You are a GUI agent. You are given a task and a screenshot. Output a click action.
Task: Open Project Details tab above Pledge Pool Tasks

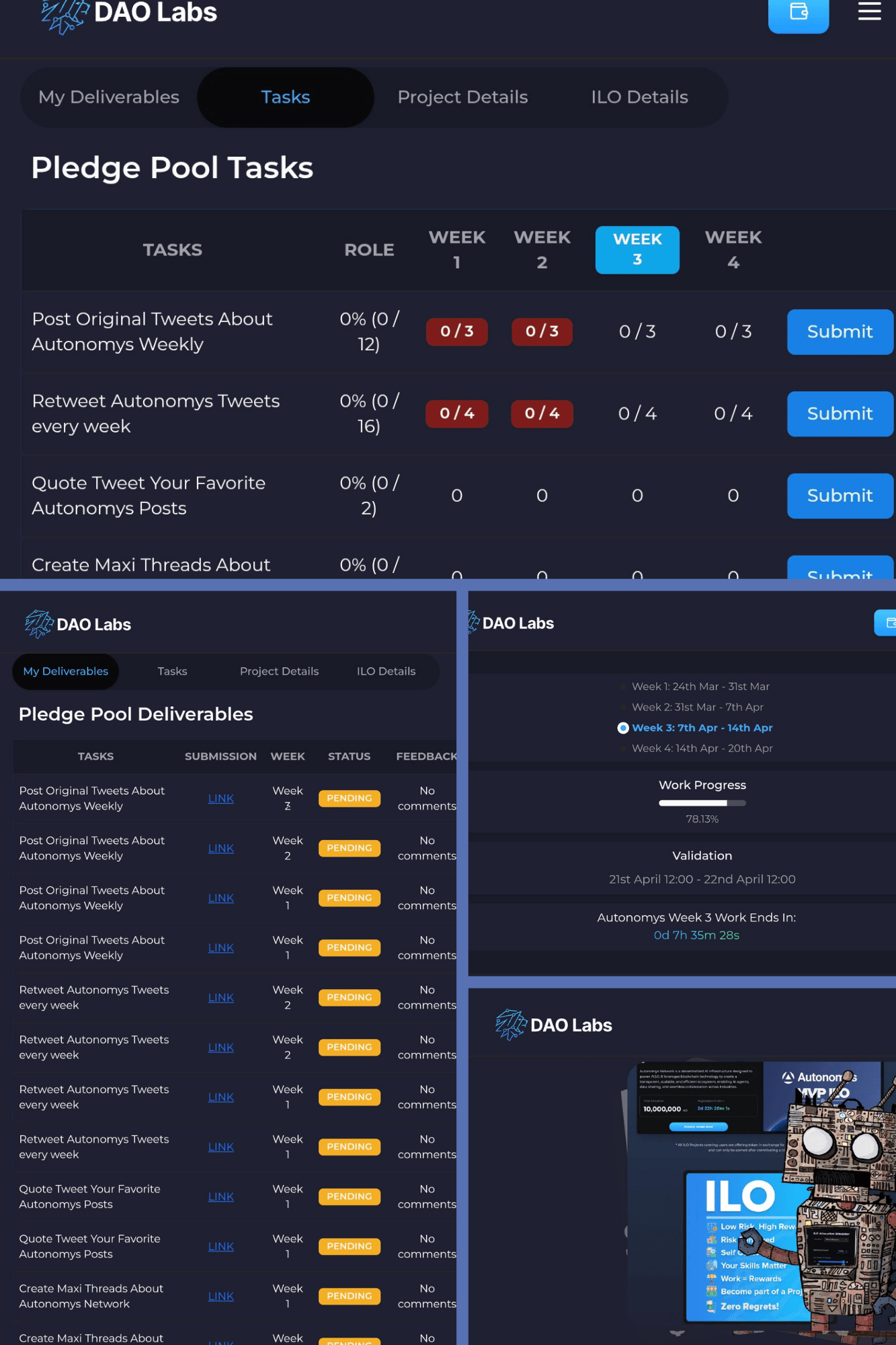click(x=462, y=97)
